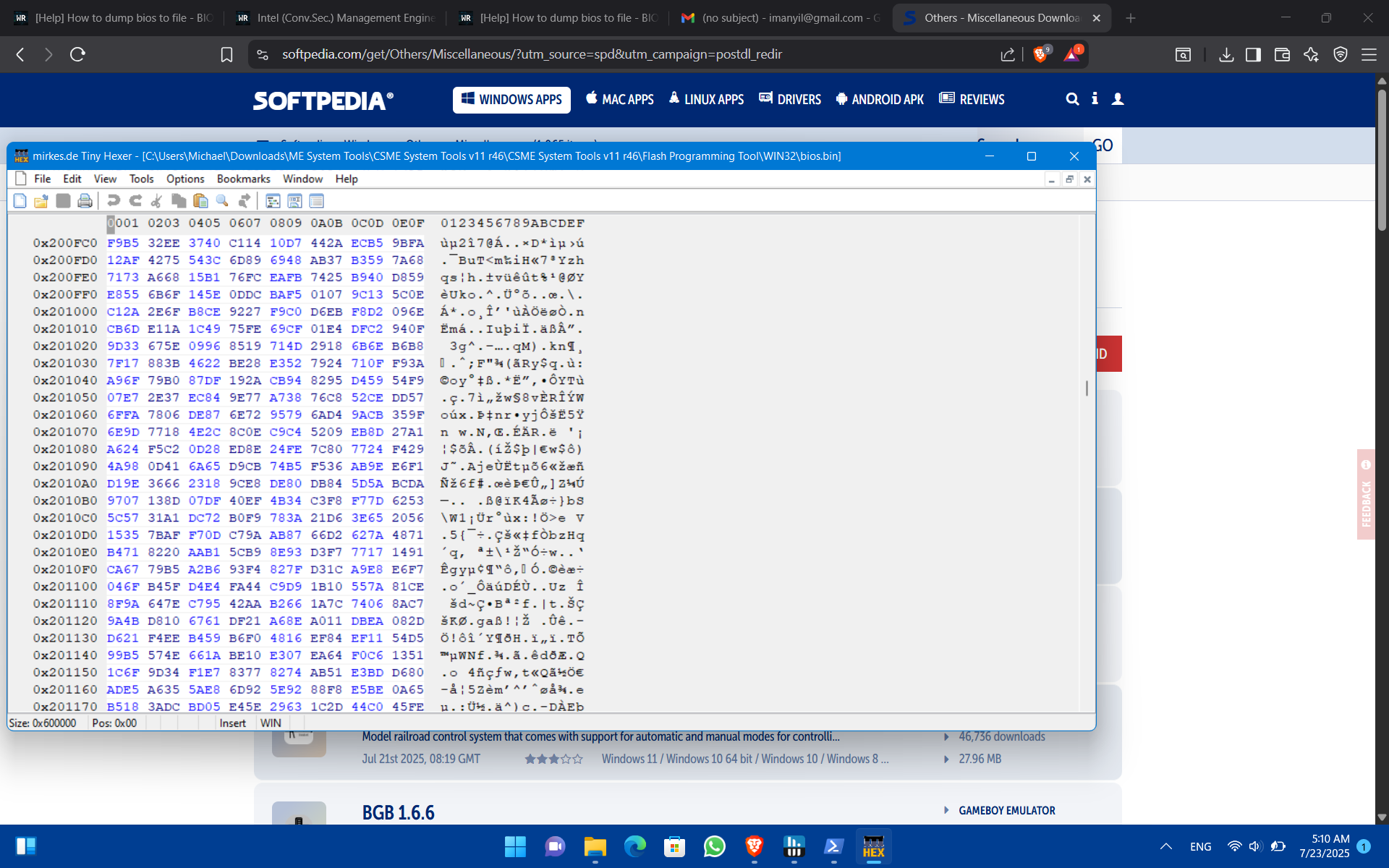Click the Undo arrow icon
Image resolution: width=1389 pixels, height=868 pixels.
pos(114,201)
